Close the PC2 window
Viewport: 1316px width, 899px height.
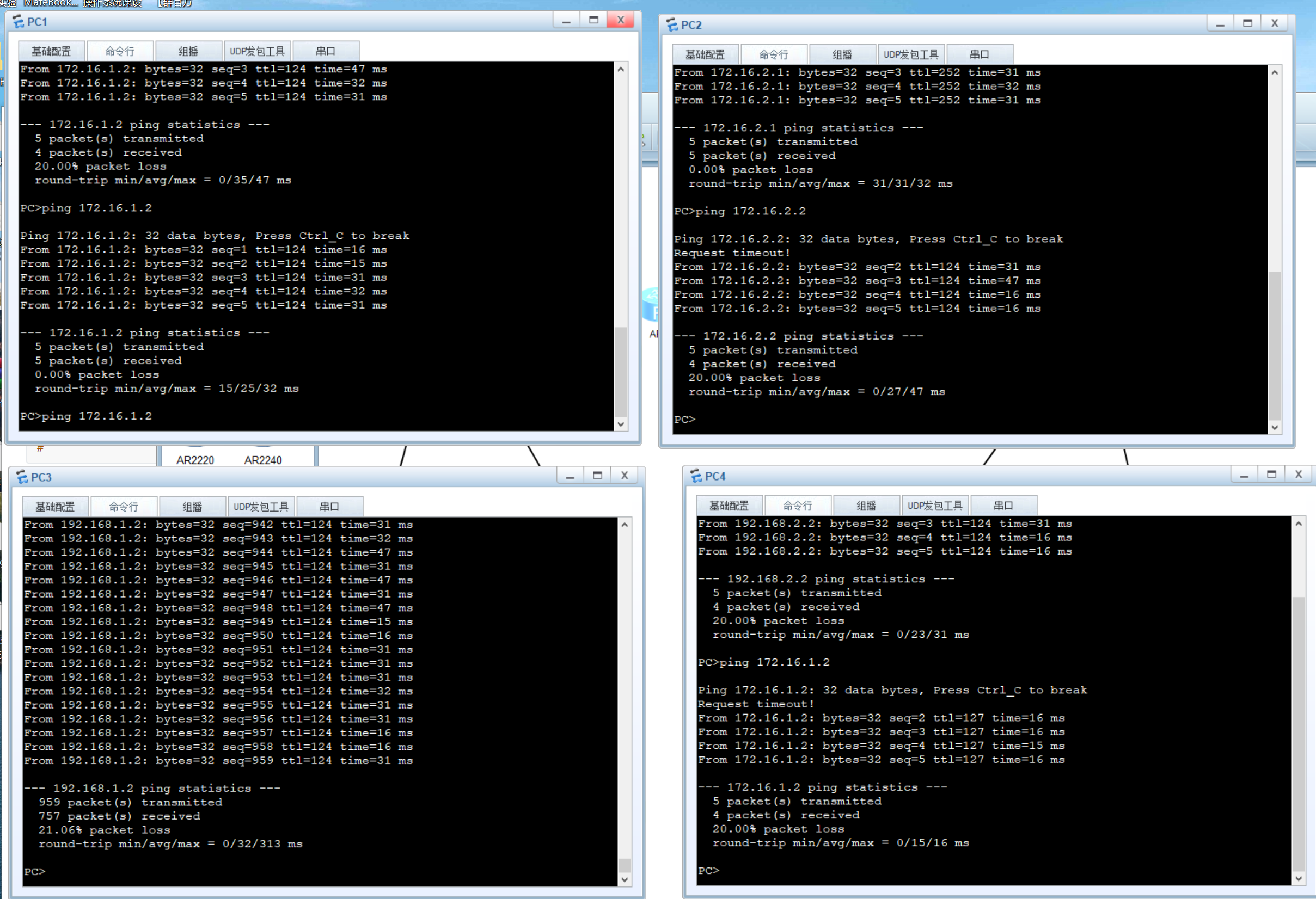click(x=1274, y=23)
